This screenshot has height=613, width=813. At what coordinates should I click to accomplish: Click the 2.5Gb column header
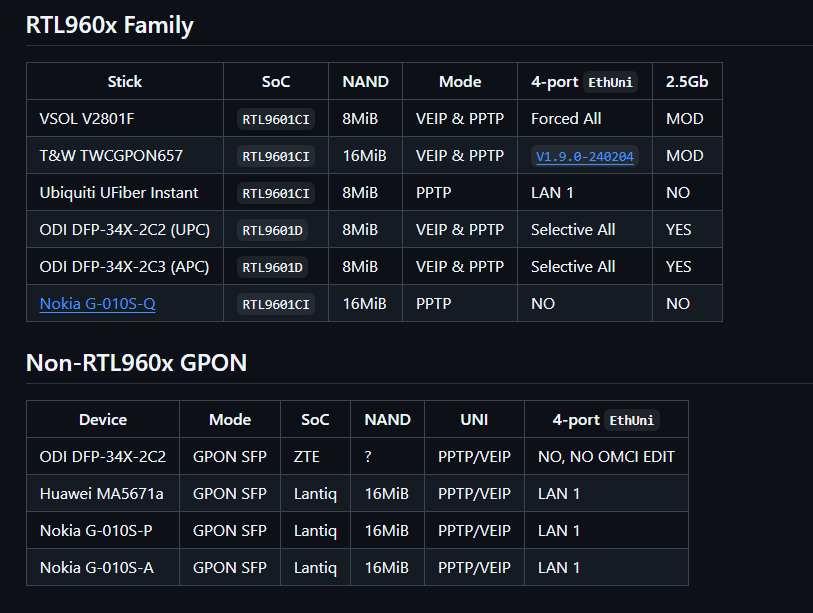(x=687, y=81)
